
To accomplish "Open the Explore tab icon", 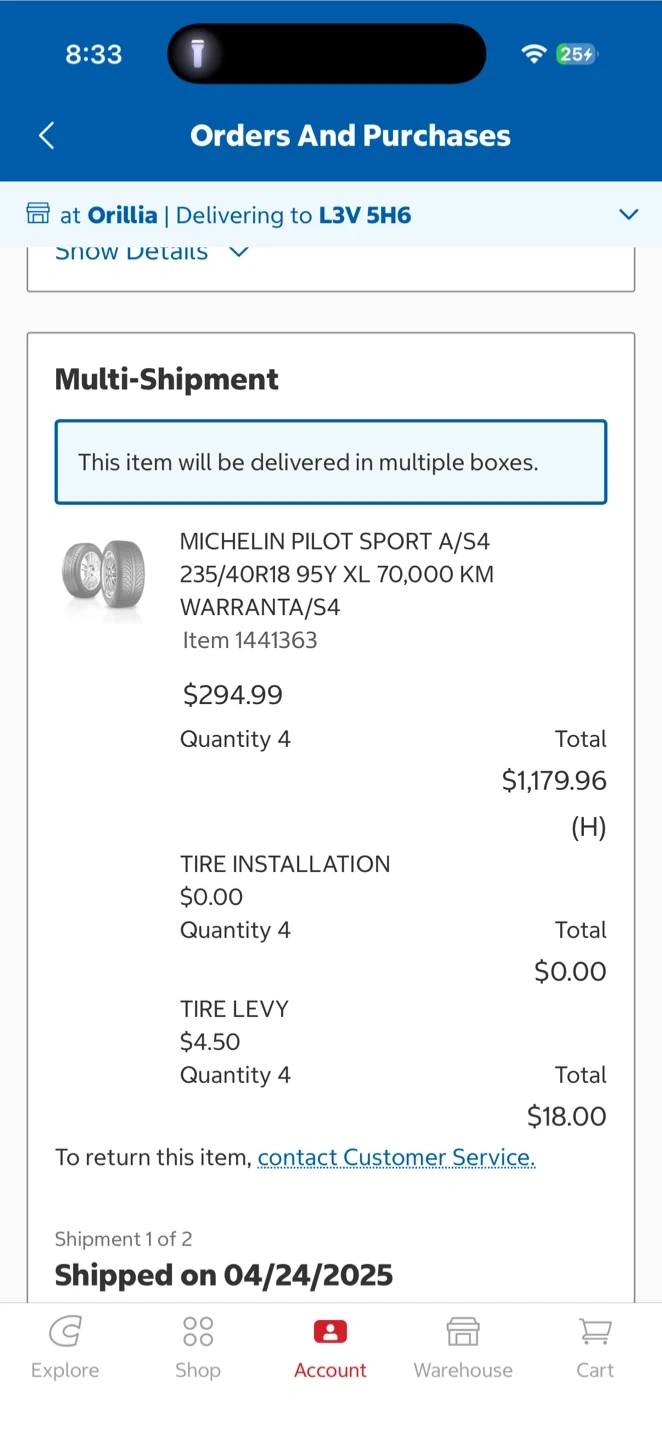I will [x=65, y=1332].
